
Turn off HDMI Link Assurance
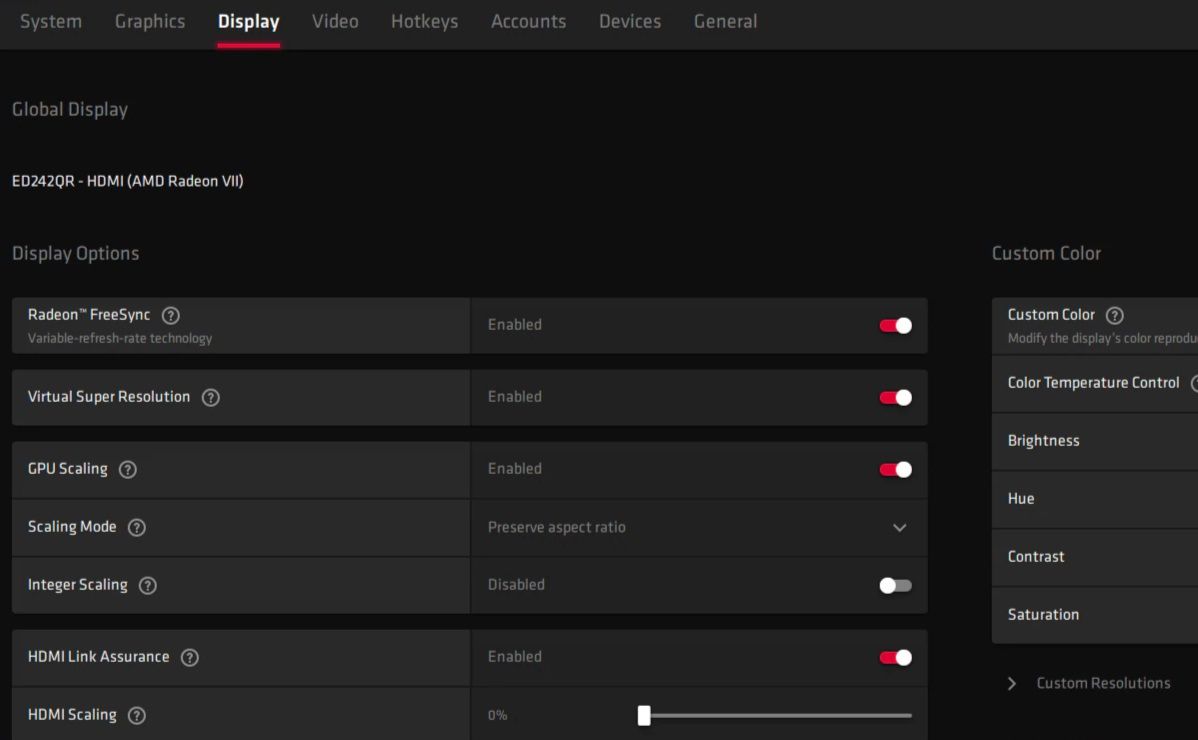click(894, 657)
